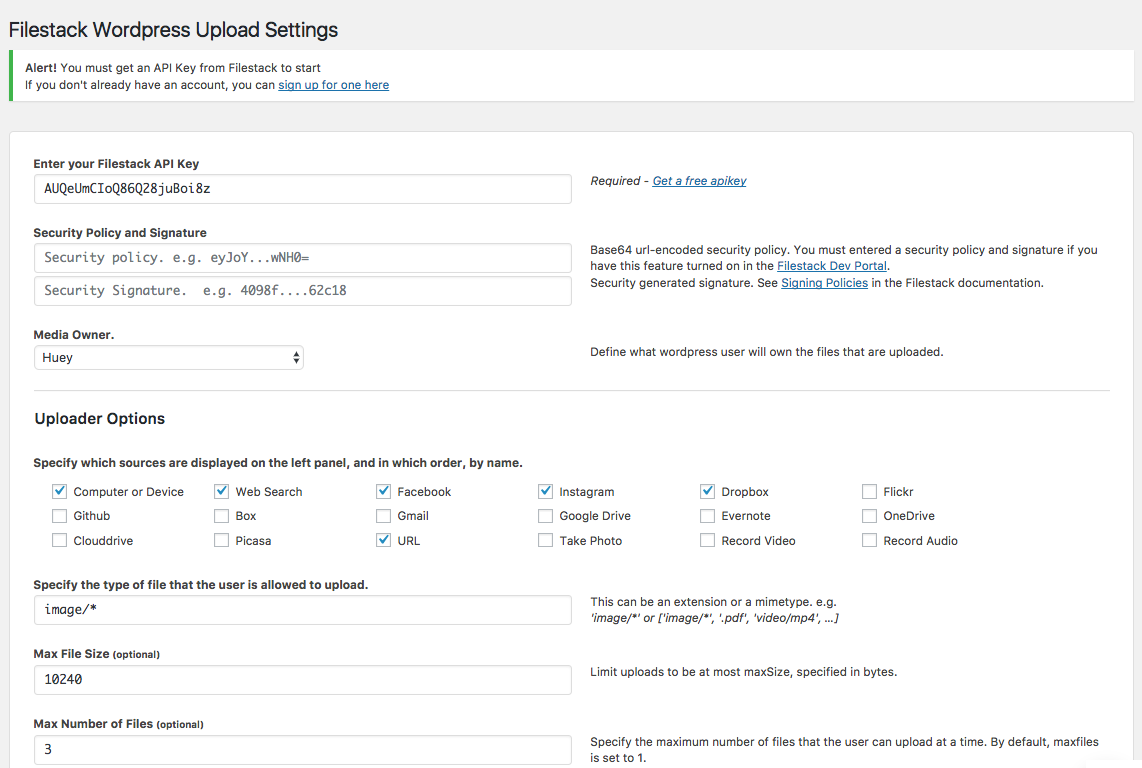Disable the Web Search upload source
The height and width of the screenshot is (768, 1142).
tap(221, 491)
